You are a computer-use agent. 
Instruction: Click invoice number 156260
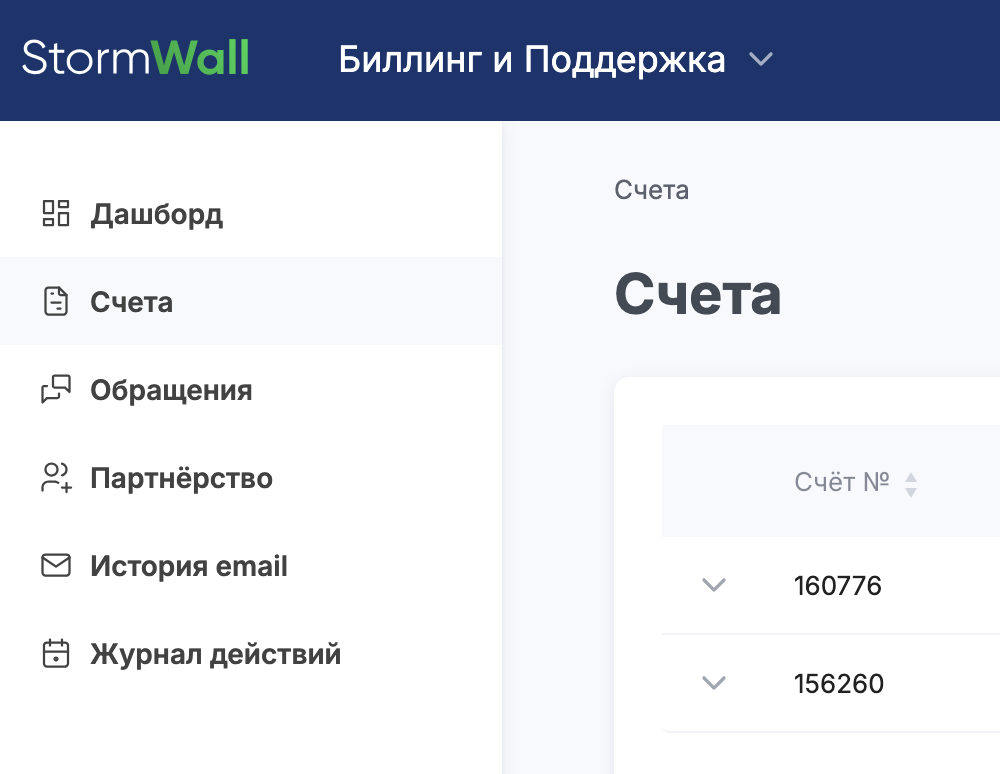pyautogui.click(x=839, y=683)
